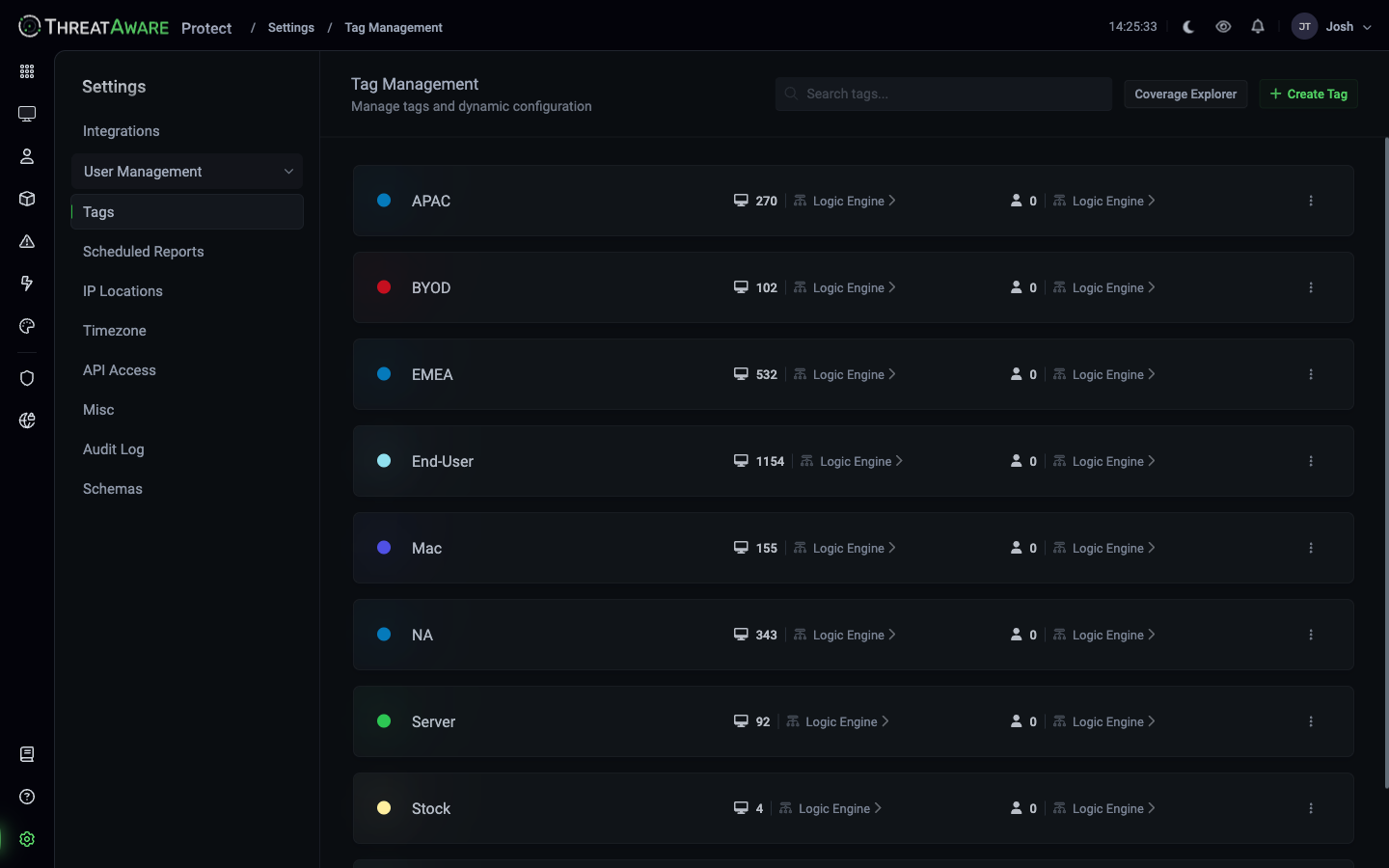Open the Server tag three-dot menu

point(1311,721)
